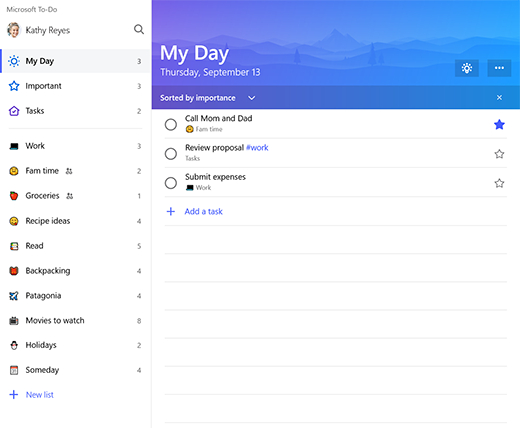Open the Read list
This screenshot has width=520, height=428.
coord(76,246)
